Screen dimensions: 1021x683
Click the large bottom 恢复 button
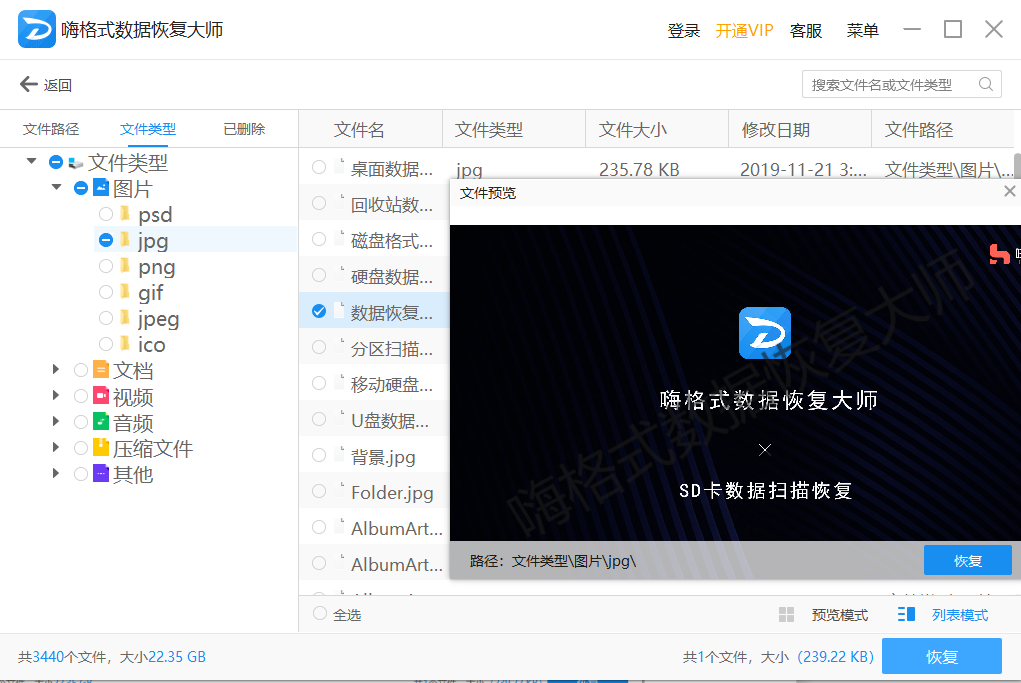click(x=942, y=656)
